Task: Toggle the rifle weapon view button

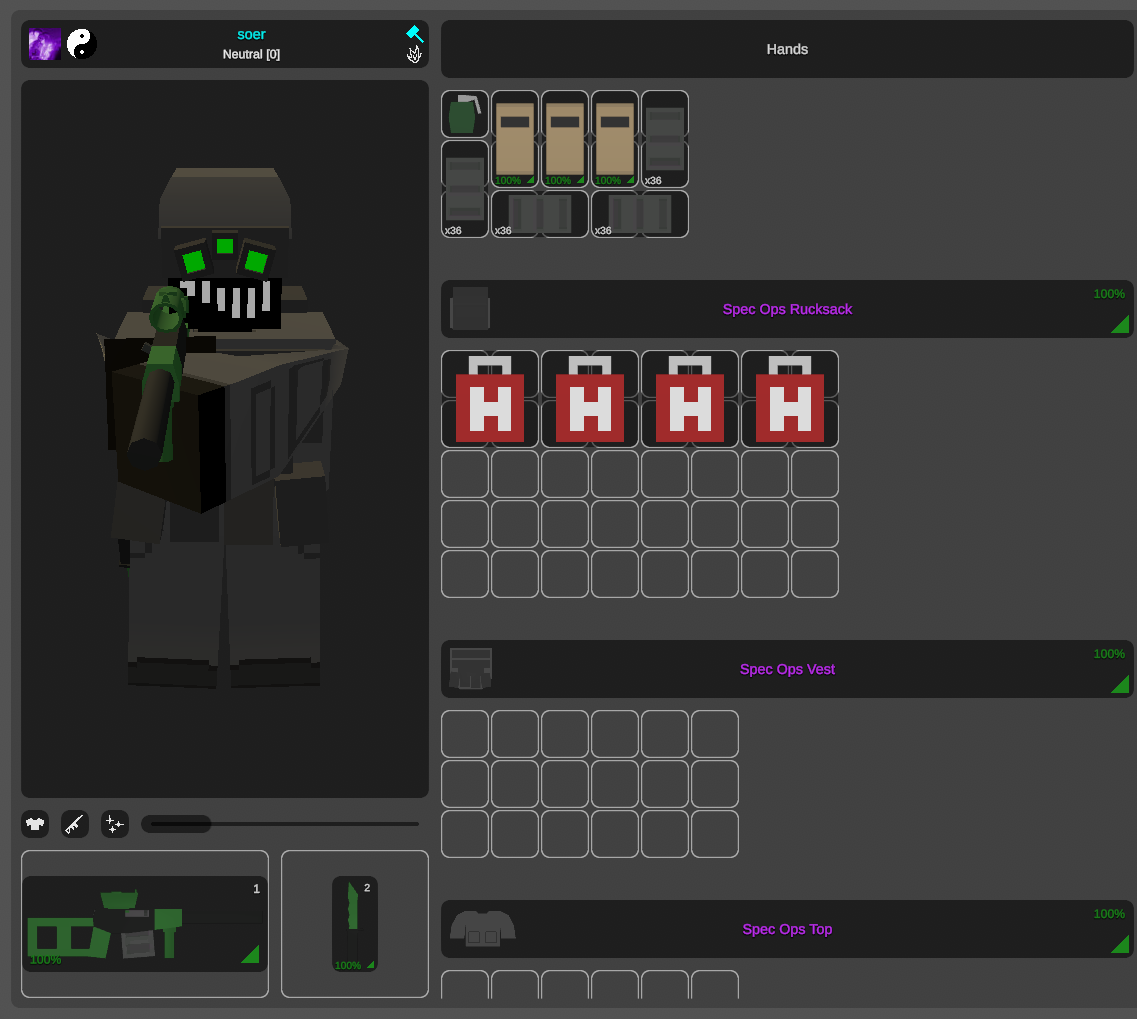Action: point(75,824)
